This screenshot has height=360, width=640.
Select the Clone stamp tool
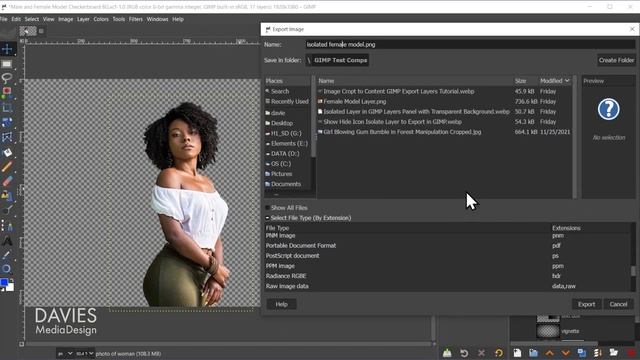pos(7,196)
